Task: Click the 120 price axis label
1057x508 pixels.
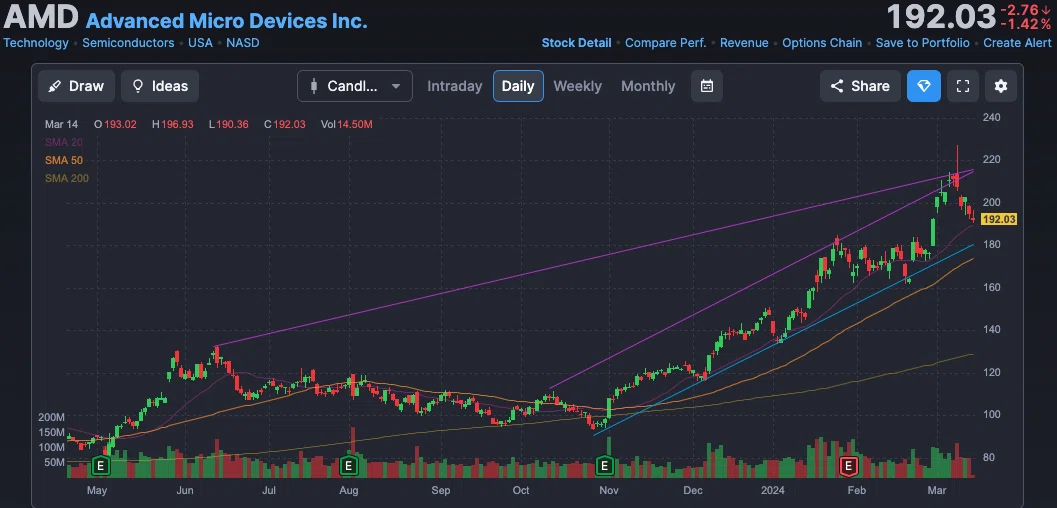Action: click(x=992, y=373)
